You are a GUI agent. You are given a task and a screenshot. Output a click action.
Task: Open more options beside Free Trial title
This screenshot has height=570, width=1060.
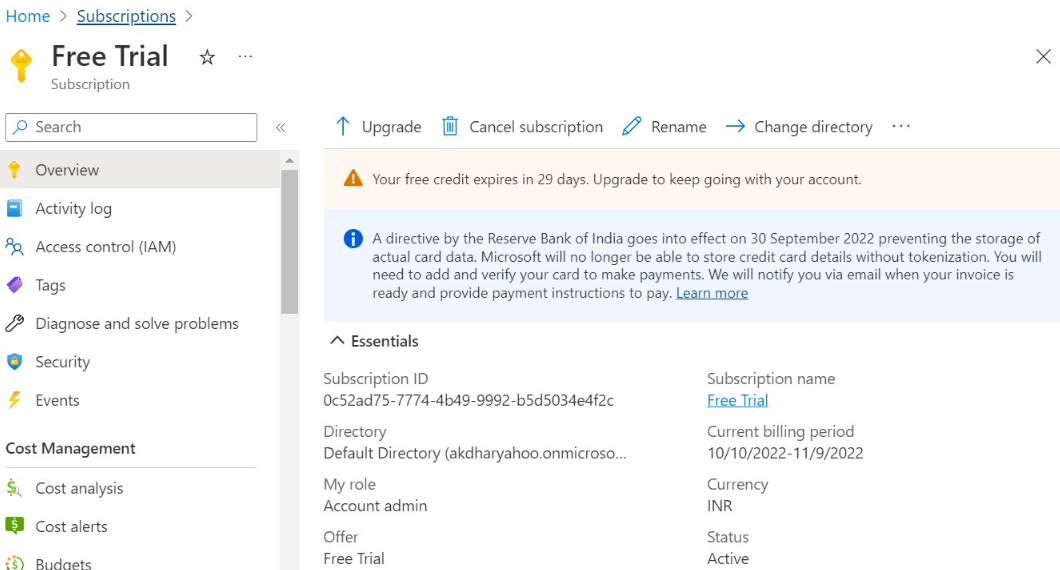245,57
